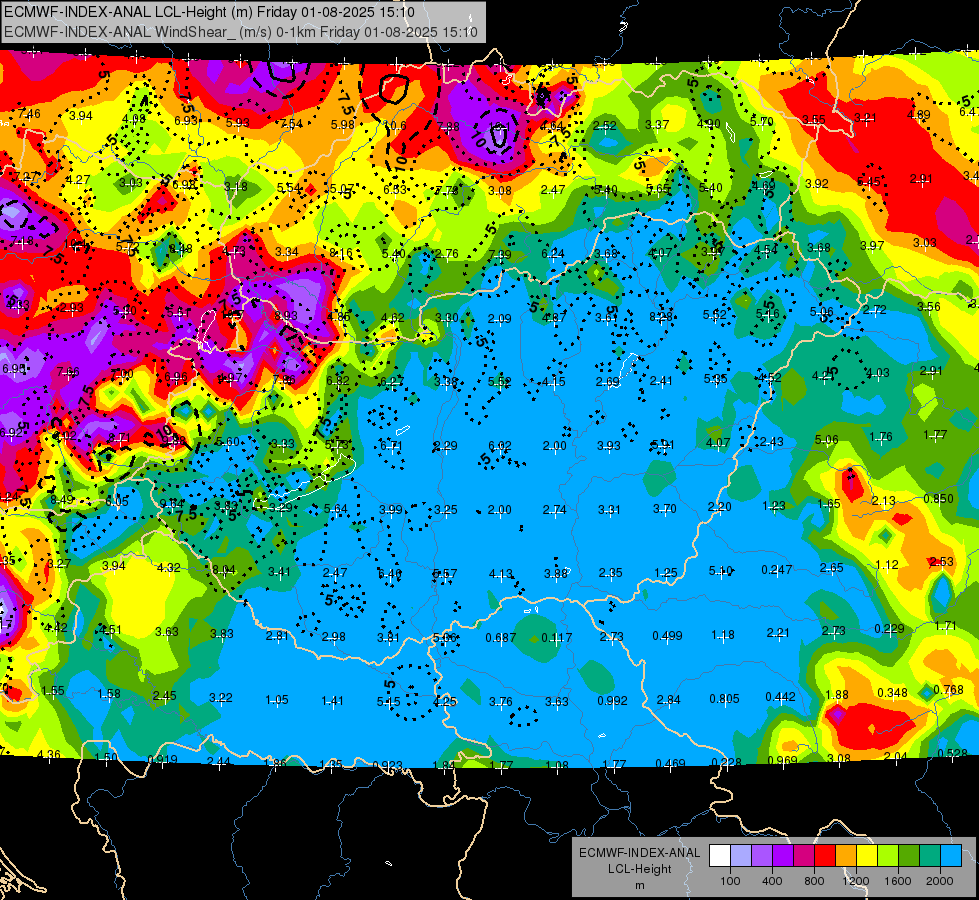Click the grid value 8.28
The height and width of the screenshot is (900, 979).
(x=661, y=317)
